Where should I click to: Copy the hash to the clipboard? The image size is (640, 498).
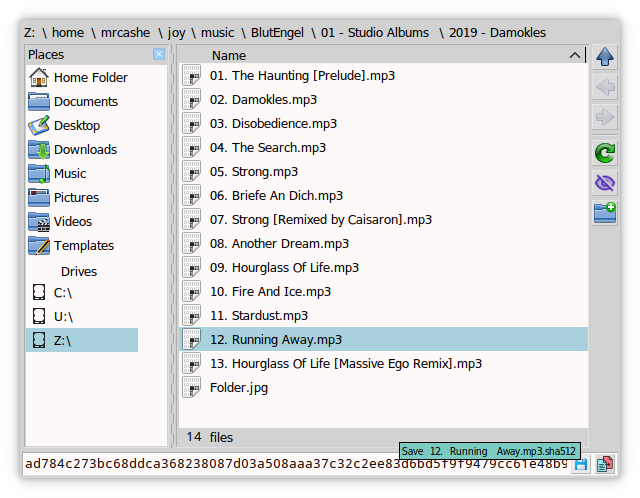[x=605, y=465]
